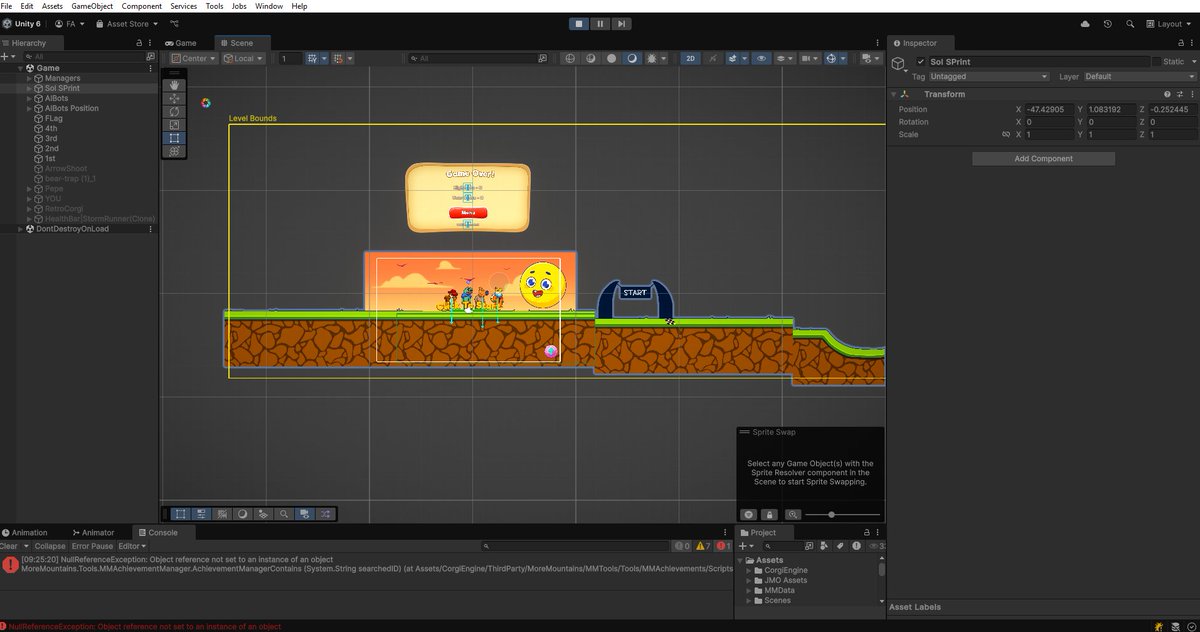Select the Transform tool in scene tools
The width and height of the screenshot is (1200, 632).
(x=174, y=151)
